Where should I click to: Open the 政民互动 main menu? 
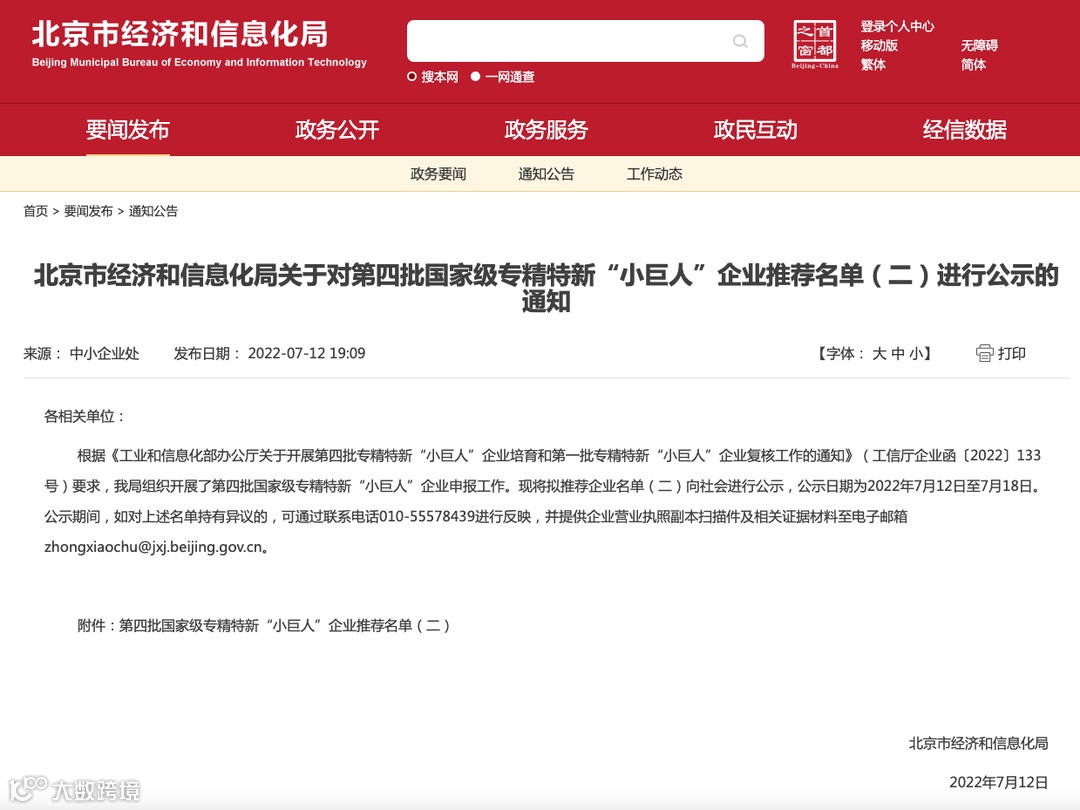click(756, 129)
